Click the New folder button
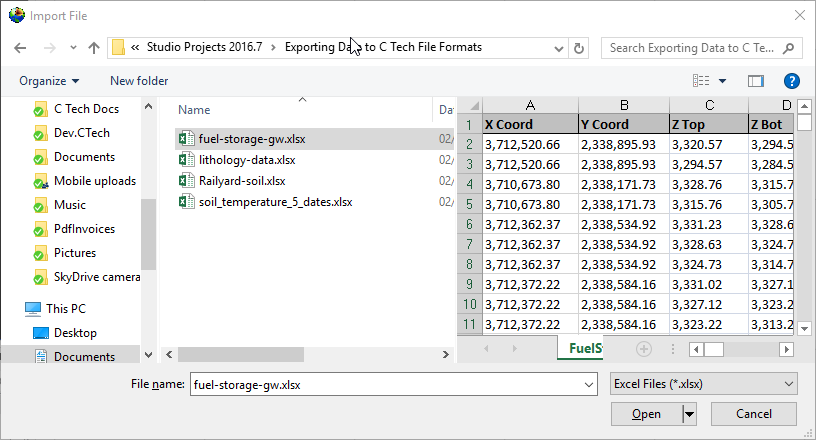The image size is (816, 440). pos(139,81)
